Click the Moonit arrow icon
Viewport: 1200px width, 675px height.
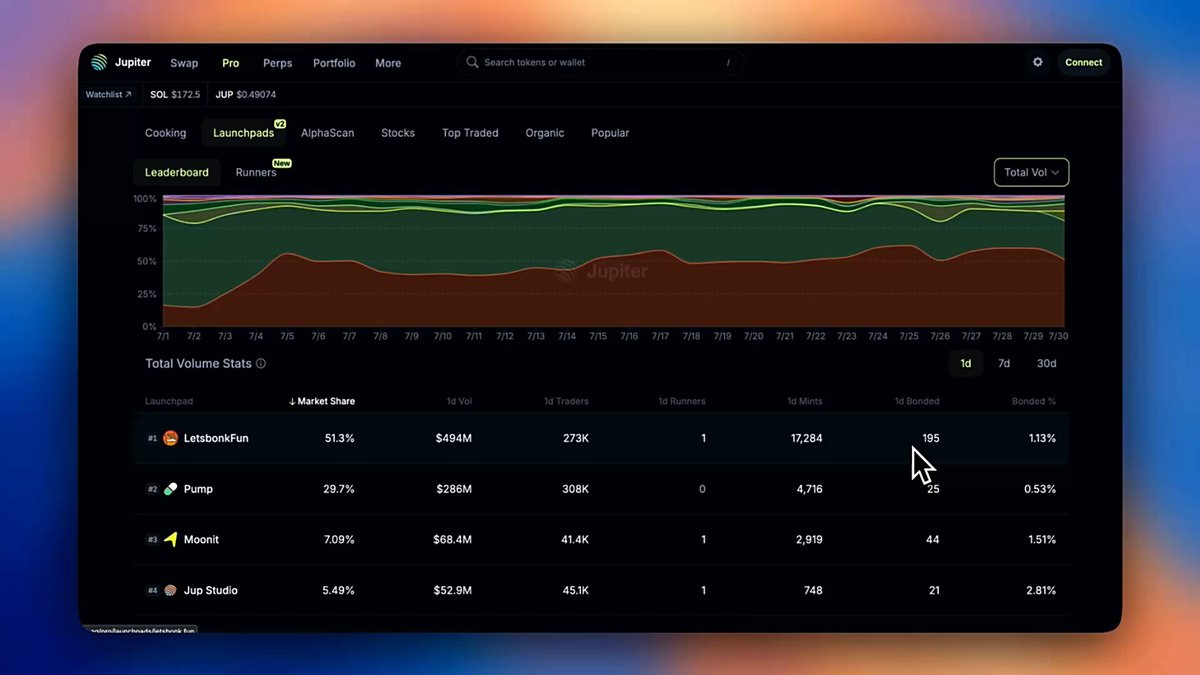pos(171,539)
